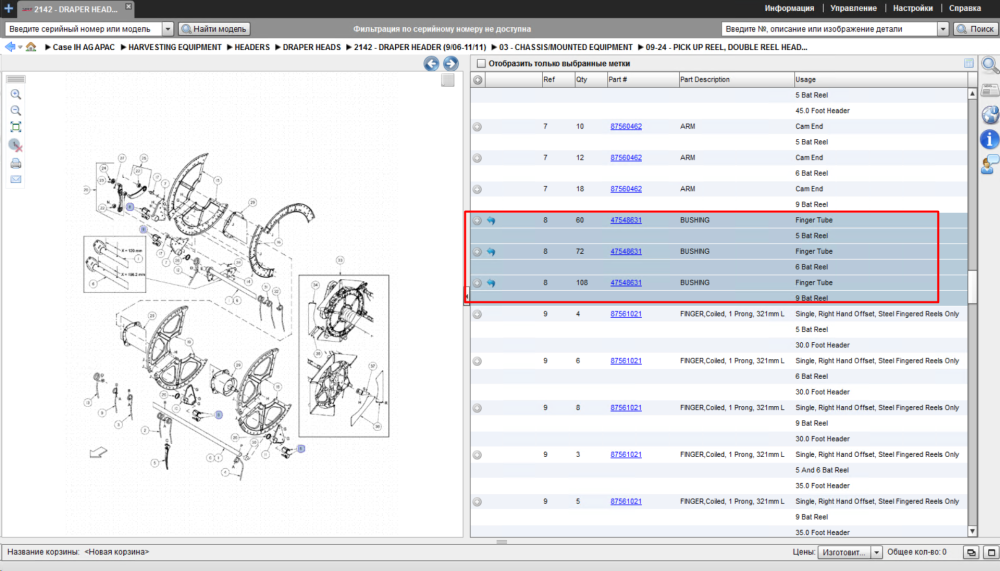Click the diagram panel maximize square
The image size is (1000, 571).
(x=448, y=80)
